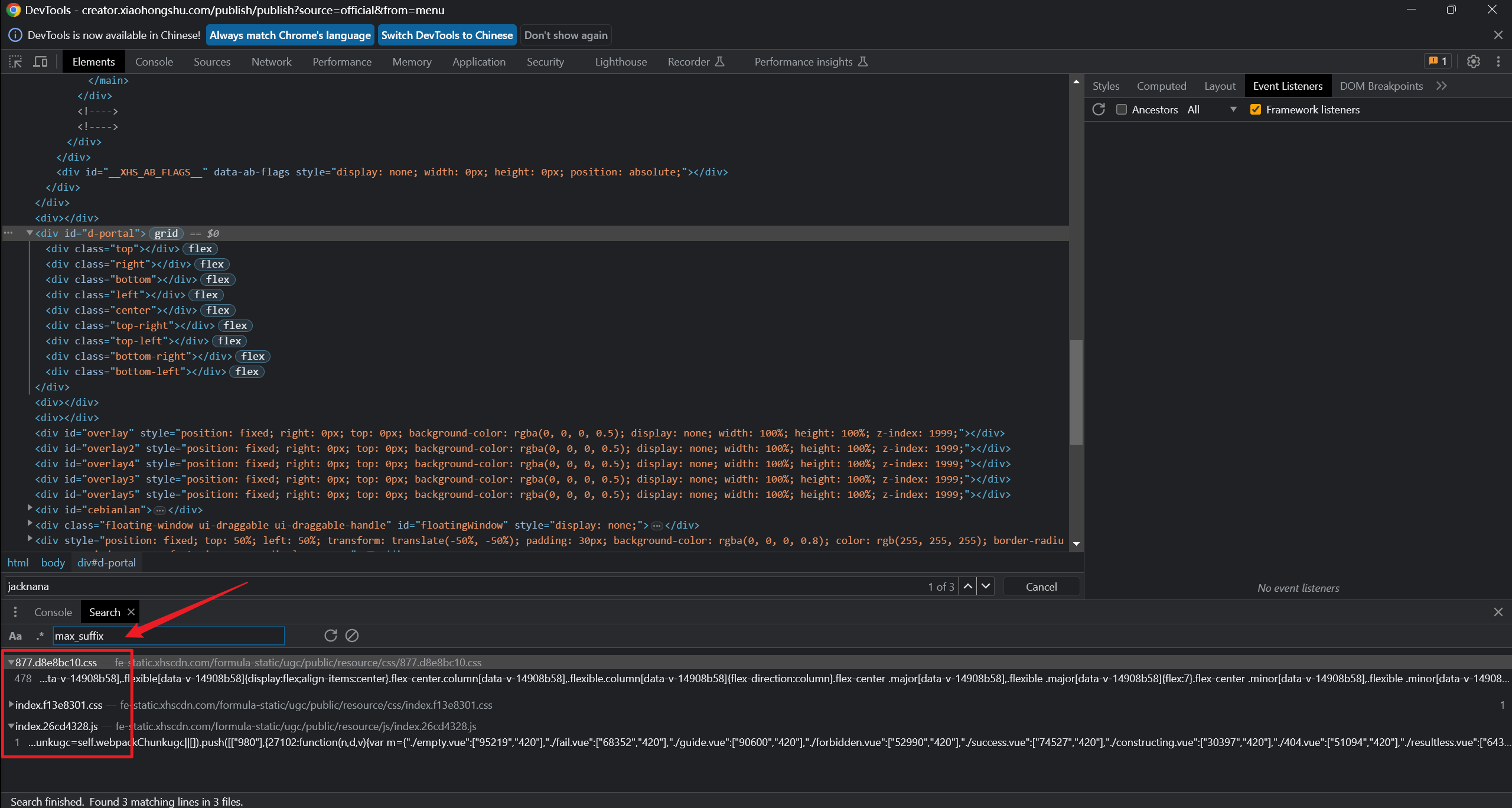The image size is (1512, 808).
Task: Open the Layout sidebar tab
Action: [1220, 86]
